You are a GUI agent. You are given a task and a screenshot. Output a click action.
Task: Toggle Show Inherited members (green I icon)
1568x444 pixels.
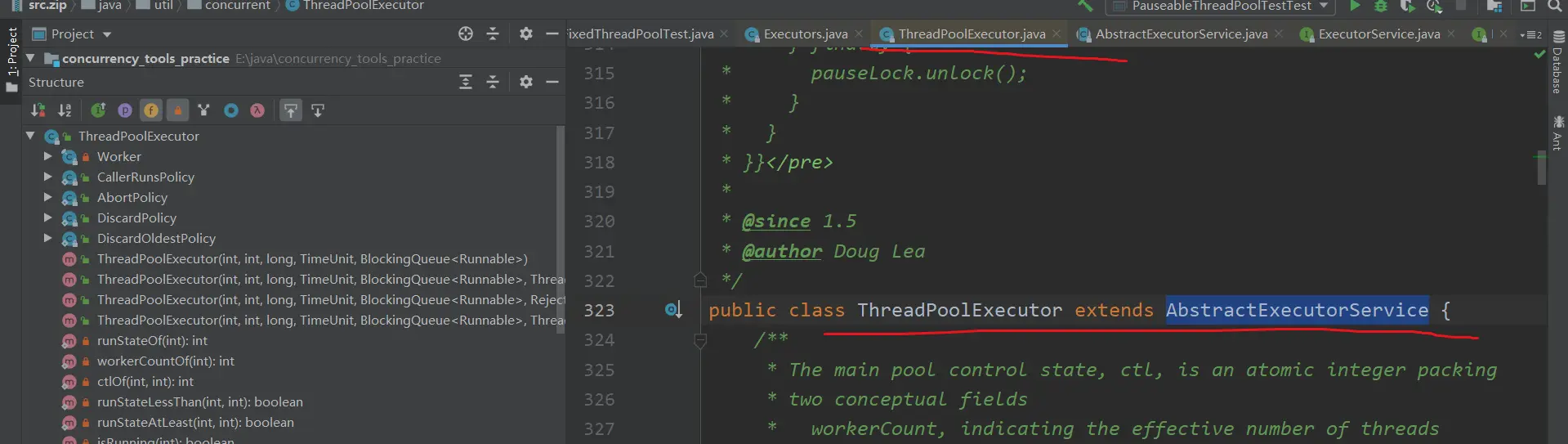click(98, 110)
